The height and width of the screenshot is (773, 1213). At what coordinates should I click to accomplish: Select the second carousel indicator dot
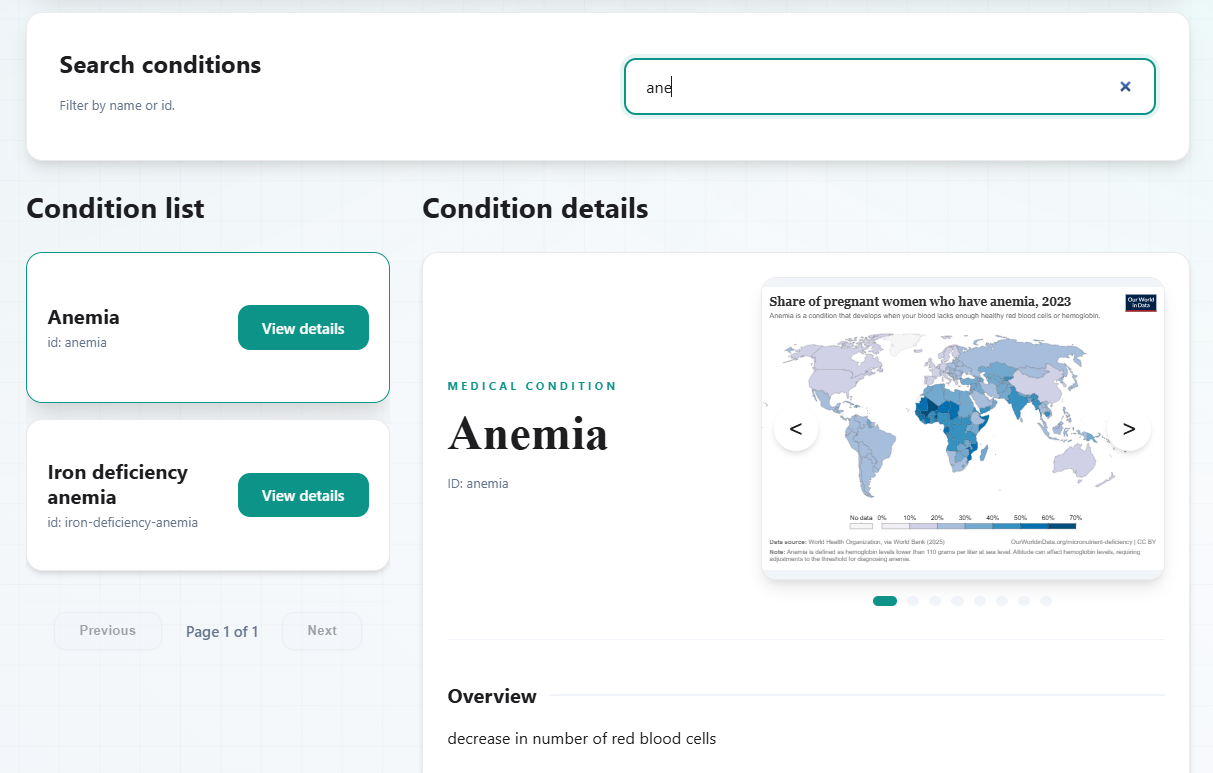pyautogui.click(x=913, y=600)
